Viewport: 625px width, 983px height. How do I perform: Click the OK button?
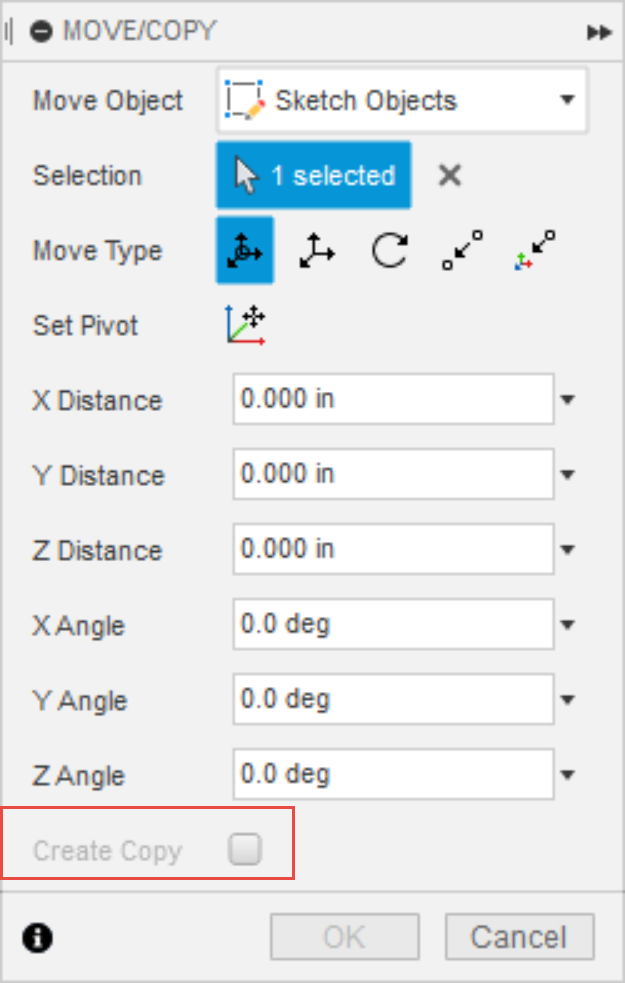click(x=344, y=937)
